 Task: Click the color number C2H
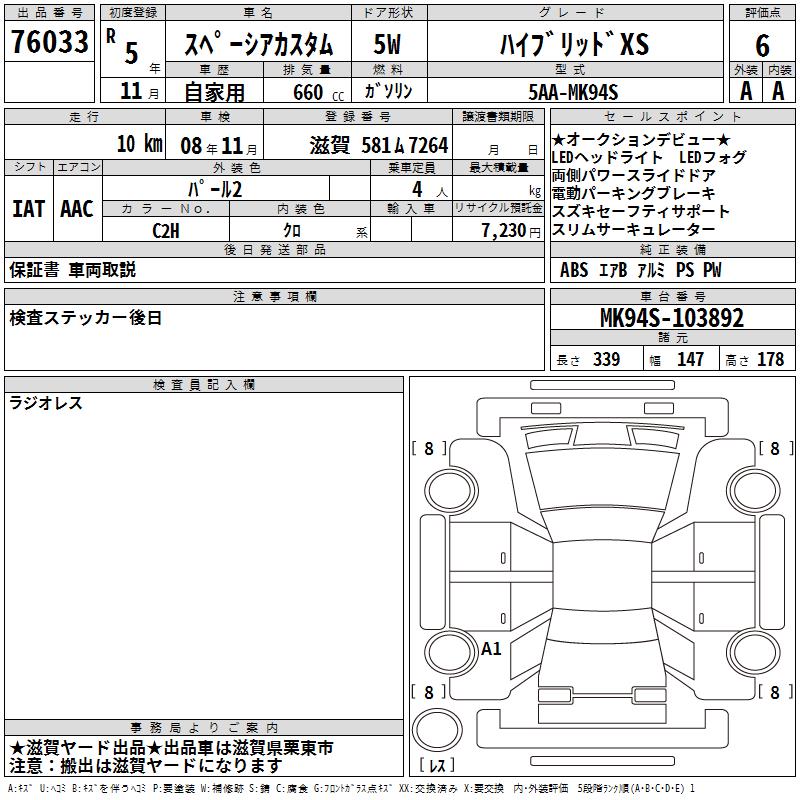pyautogui.click(x=166, y=231)
